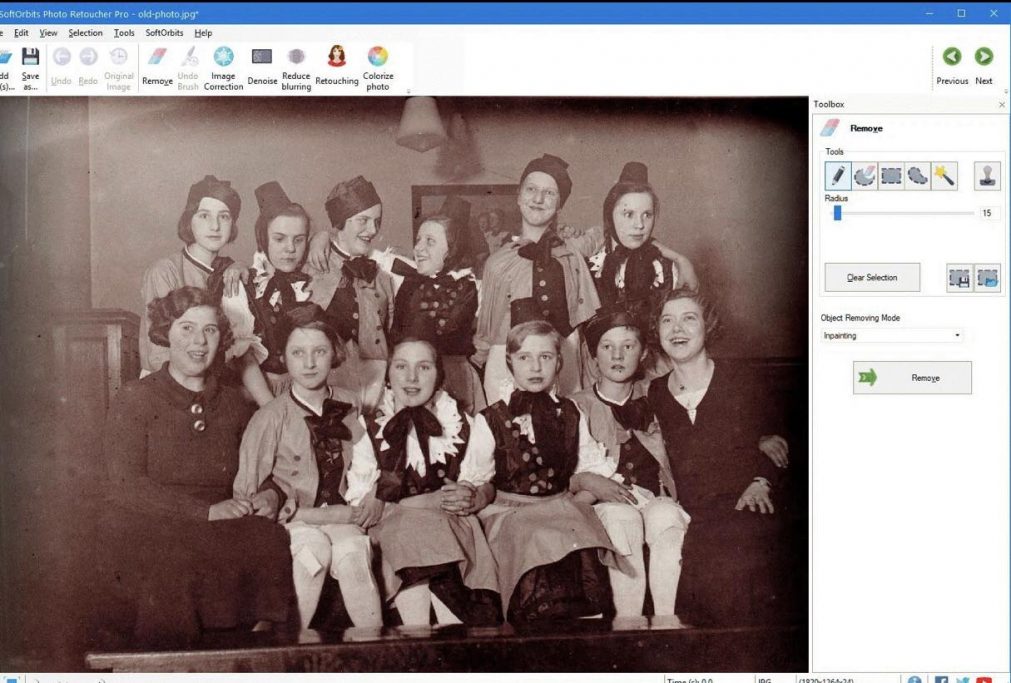Screen dimensions: 1011x683
Task: Choose the rectangular selection tool
Action: [x=891, y=177]
